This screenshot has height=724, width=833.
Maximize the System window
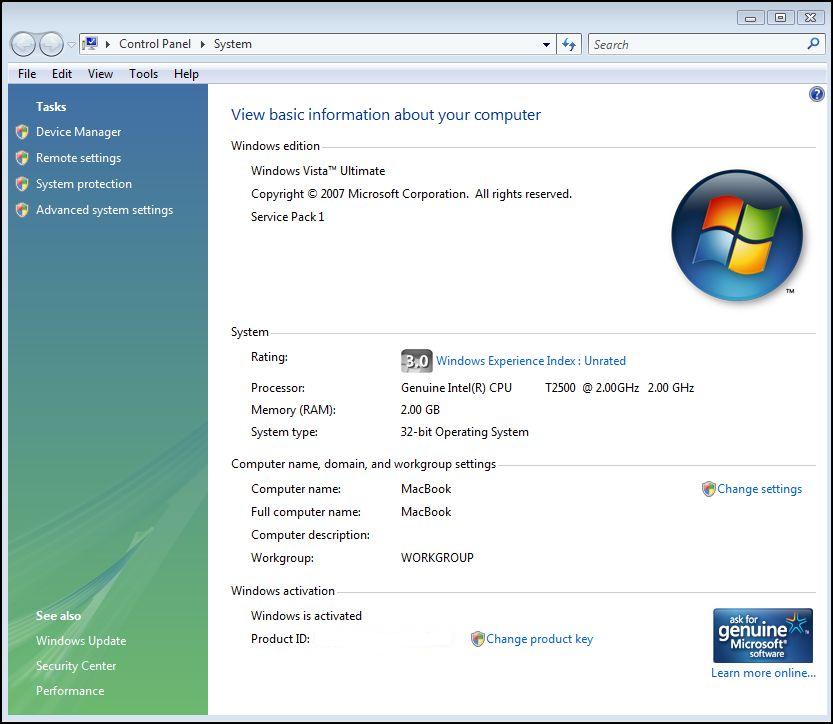[x=780, y=18]
